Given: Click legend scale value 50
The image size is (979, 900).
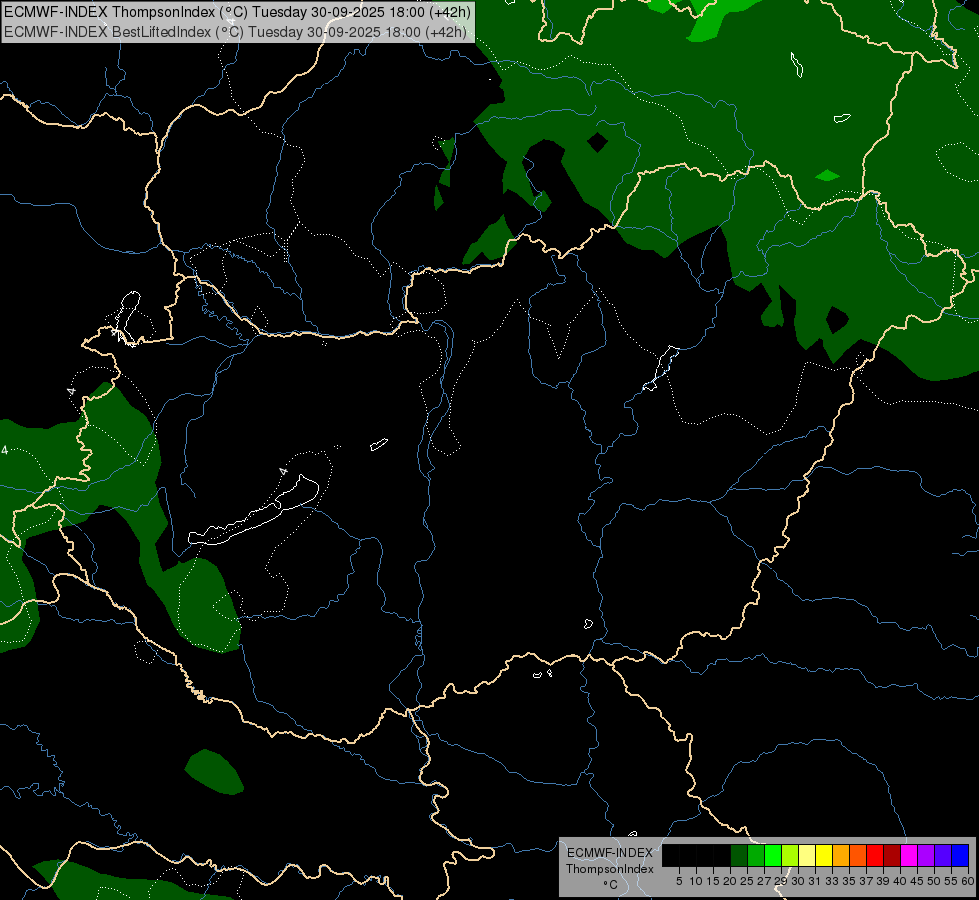Looking at the screenshot, I should click(934, 881).
